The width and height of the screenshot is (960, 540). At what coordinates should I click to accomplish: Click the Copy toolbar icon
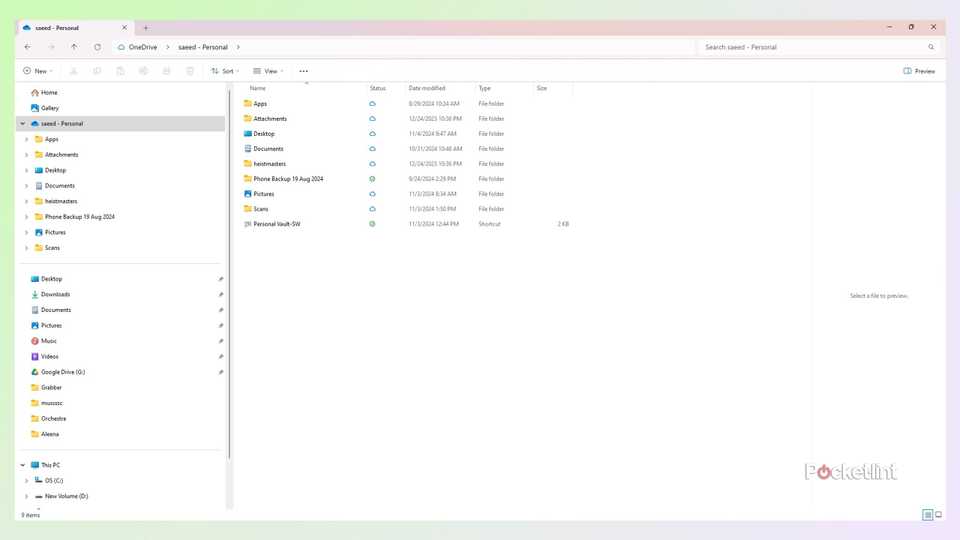pos(97,71)
